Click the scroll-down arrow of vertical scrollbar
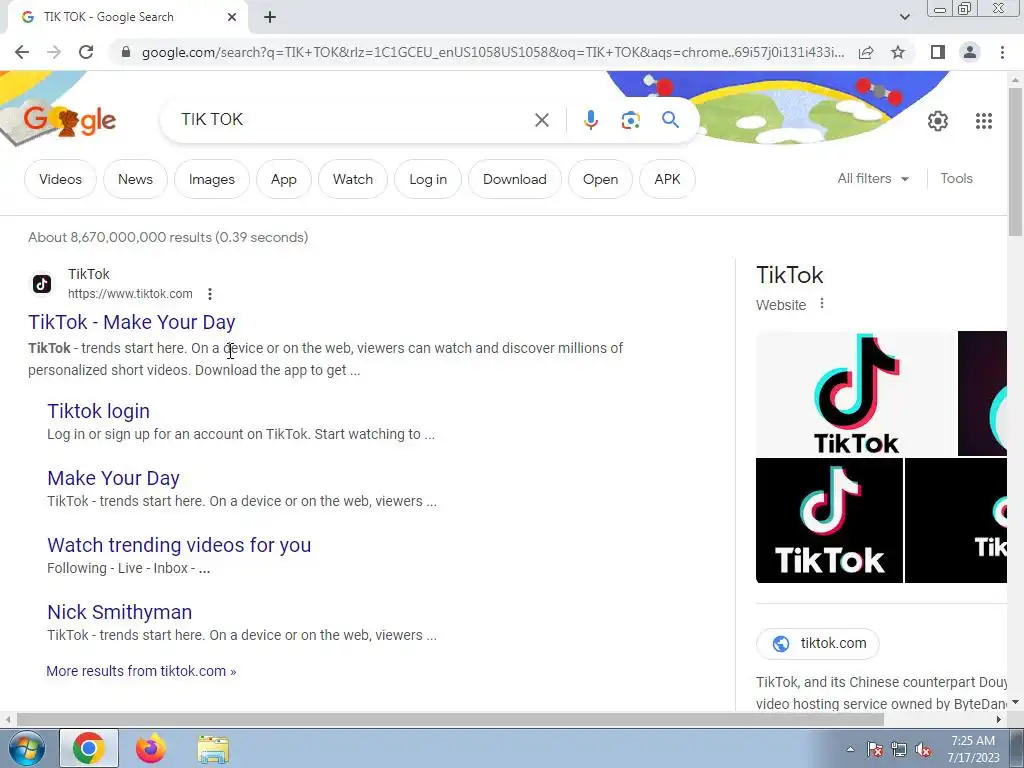Image resolution: width=1024 pixels, height=768 pixels. coord(1015,703)
